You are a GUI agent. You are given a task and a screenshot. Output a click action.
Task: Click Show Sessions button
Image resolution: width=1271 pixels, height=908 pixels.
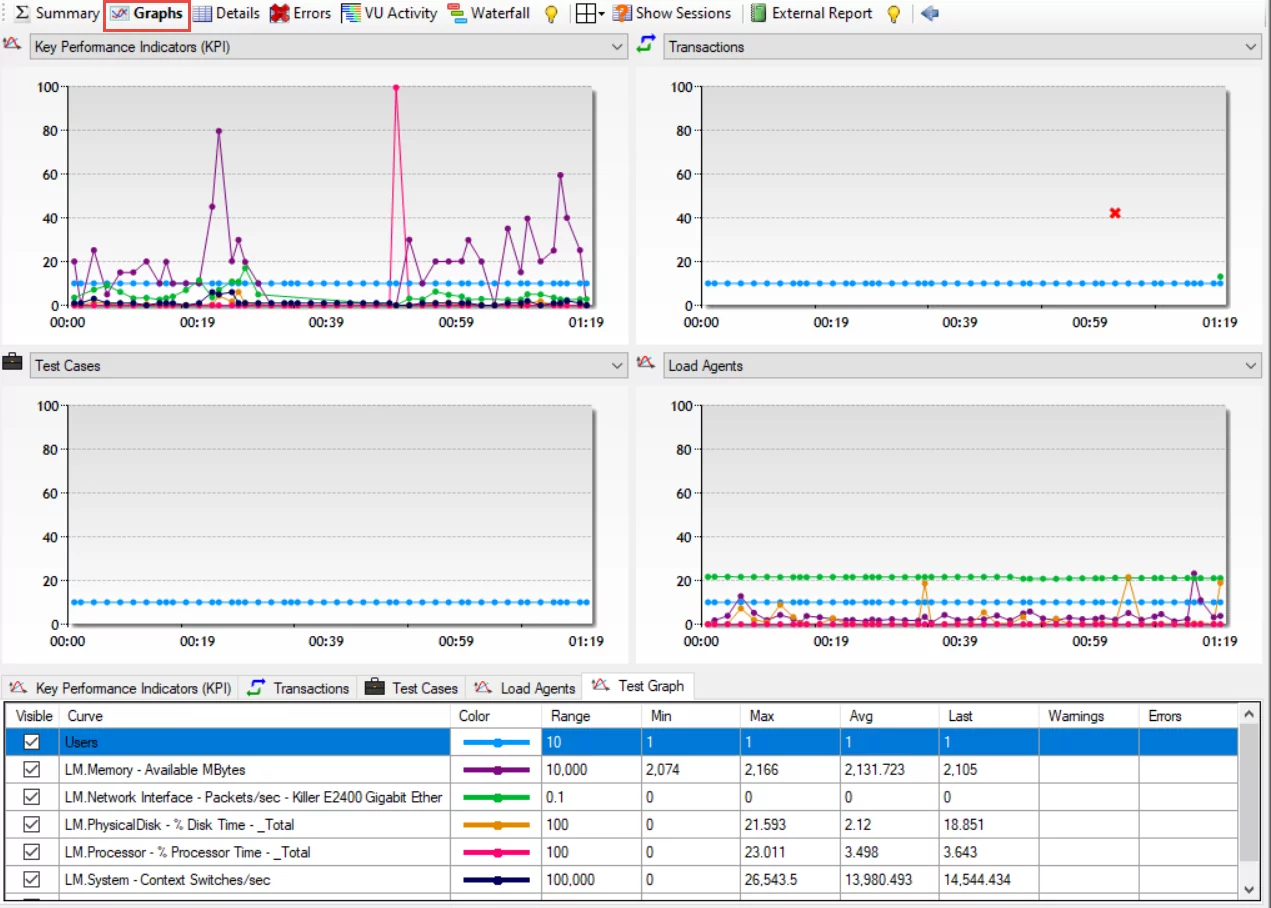[x=672, y=14]
